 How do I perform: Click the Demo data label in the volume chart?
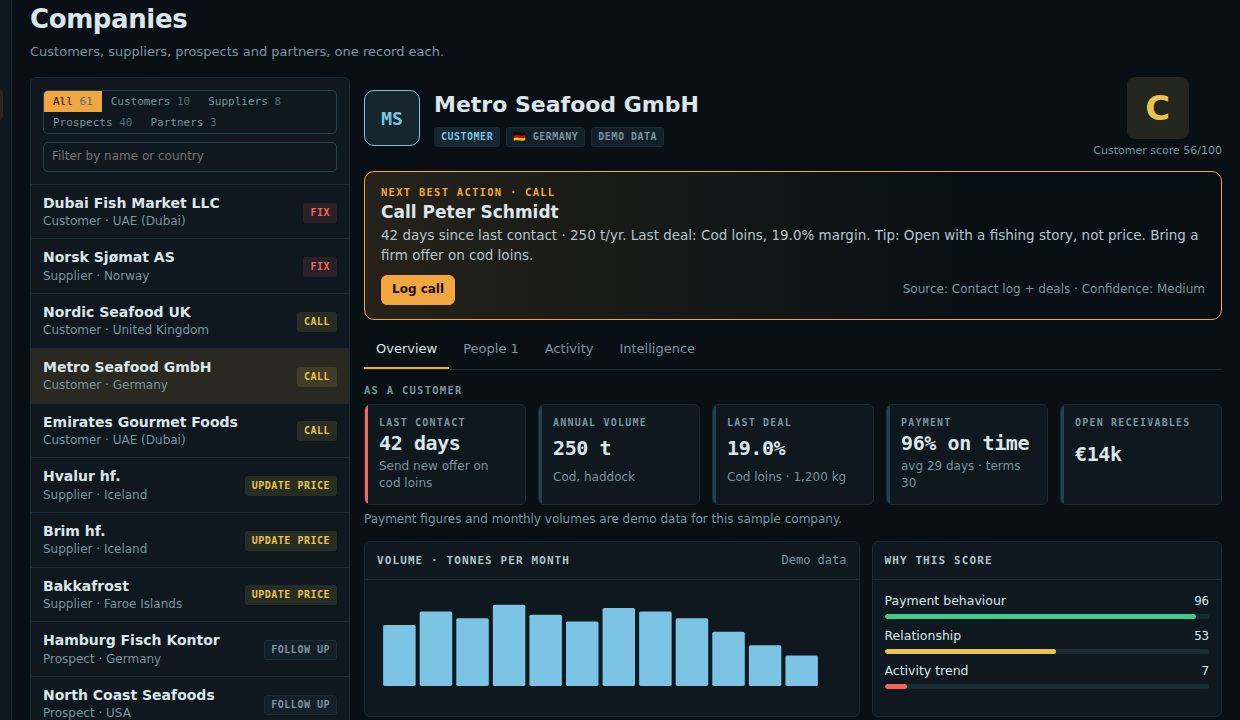(x=813, y=560)
